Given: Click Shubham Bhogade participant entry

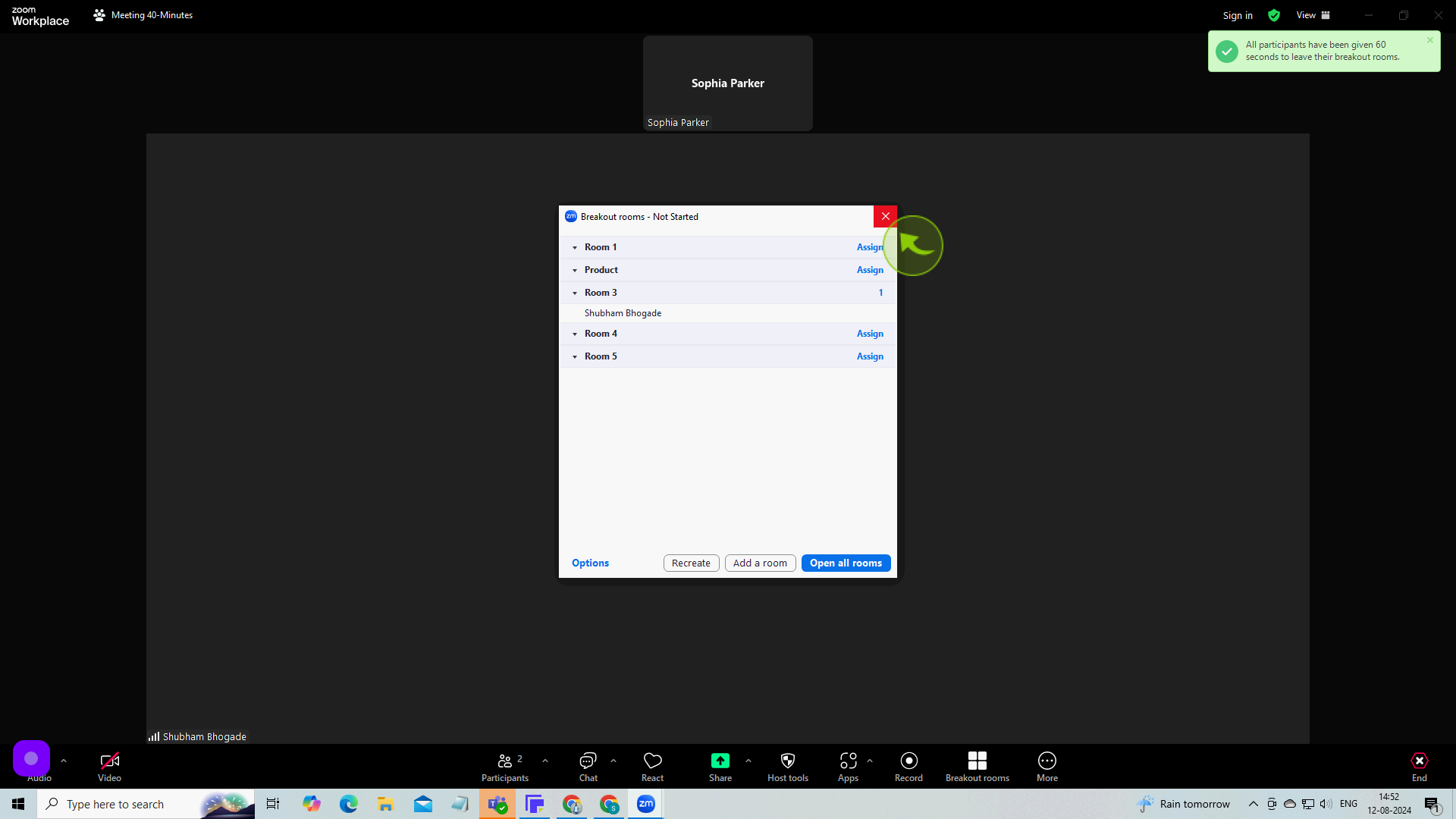Looking at the screenshot, I should [x=623, y=313].
